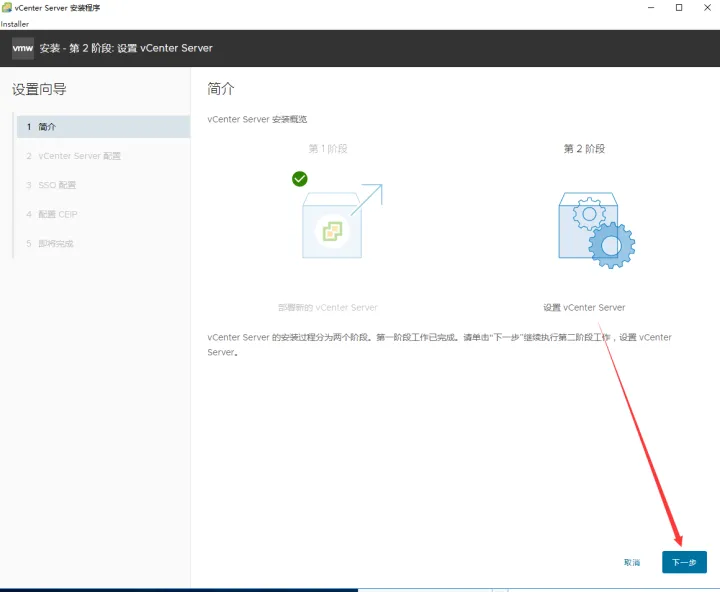Click the 取消 (Cancel) button
Screen dimensions: 720x592
[632, 563]
